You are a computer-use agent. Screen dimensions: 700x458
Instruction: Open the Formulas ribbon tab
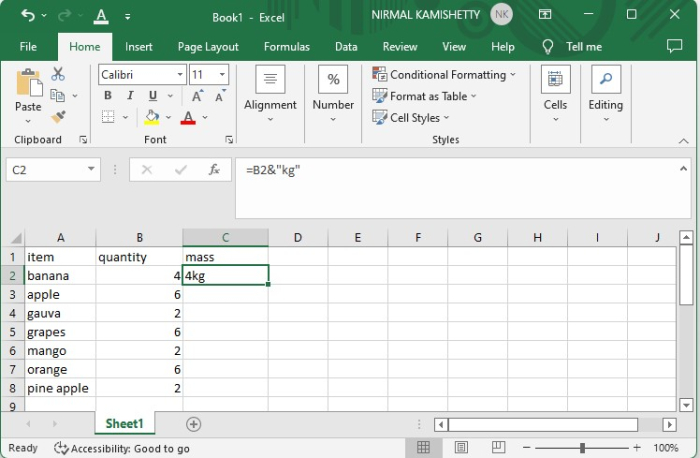[286, 46]
